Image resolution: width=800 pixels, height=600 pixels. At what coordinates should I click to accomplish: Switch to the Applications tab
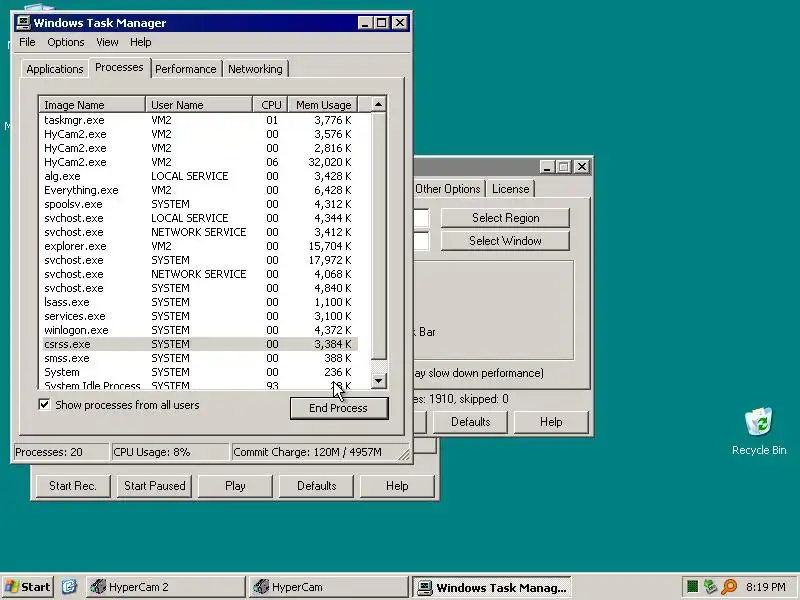[55, 69]
